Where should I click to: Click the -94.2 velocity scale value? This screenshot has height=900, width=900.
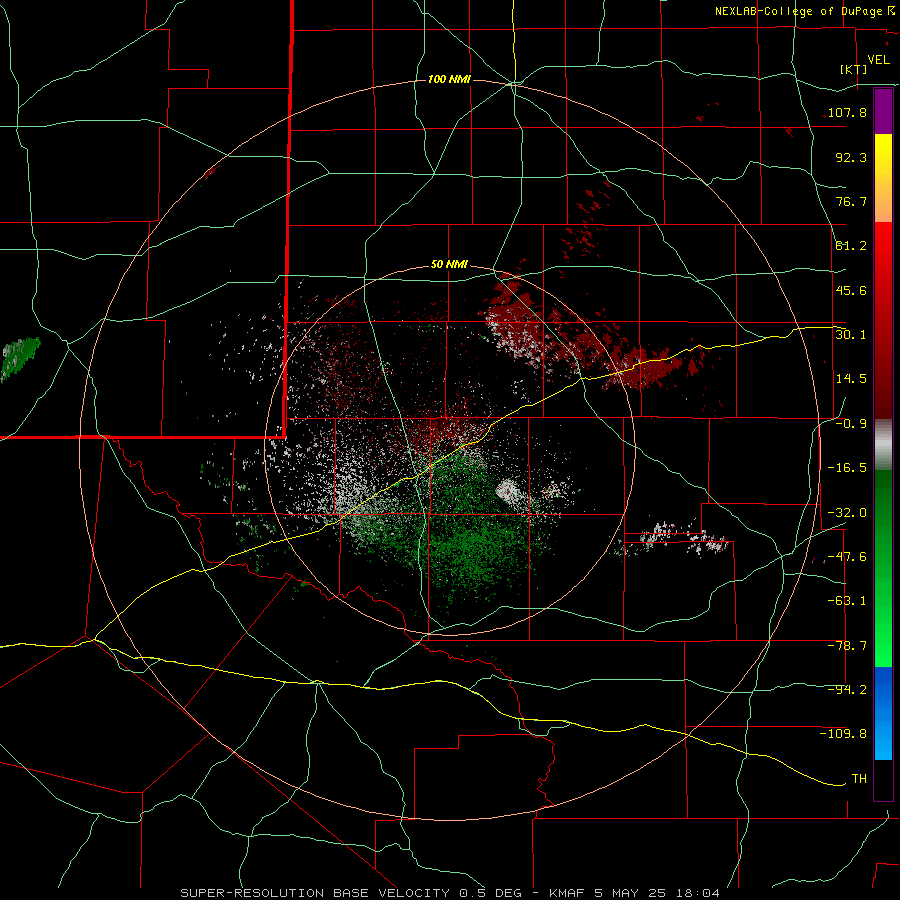pos(847,690)
